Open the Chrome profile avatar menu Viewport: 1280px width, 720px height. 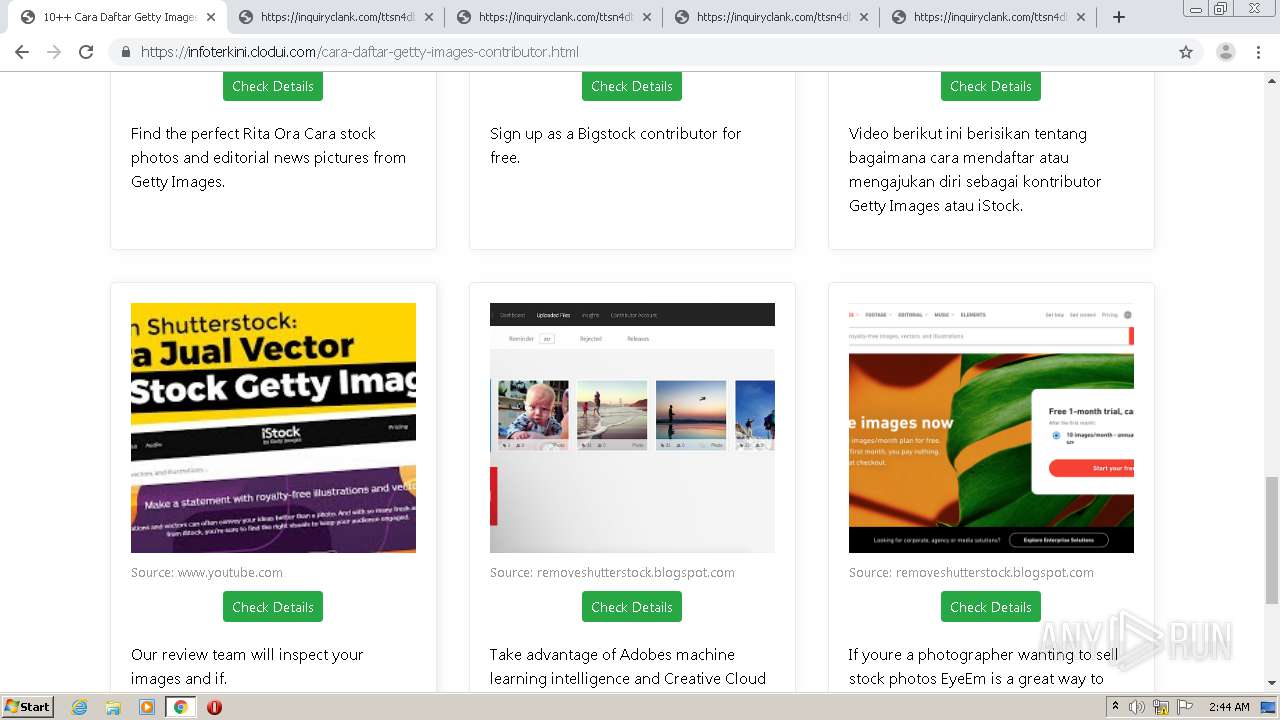pyautogui.click(x=1226, y=52)
